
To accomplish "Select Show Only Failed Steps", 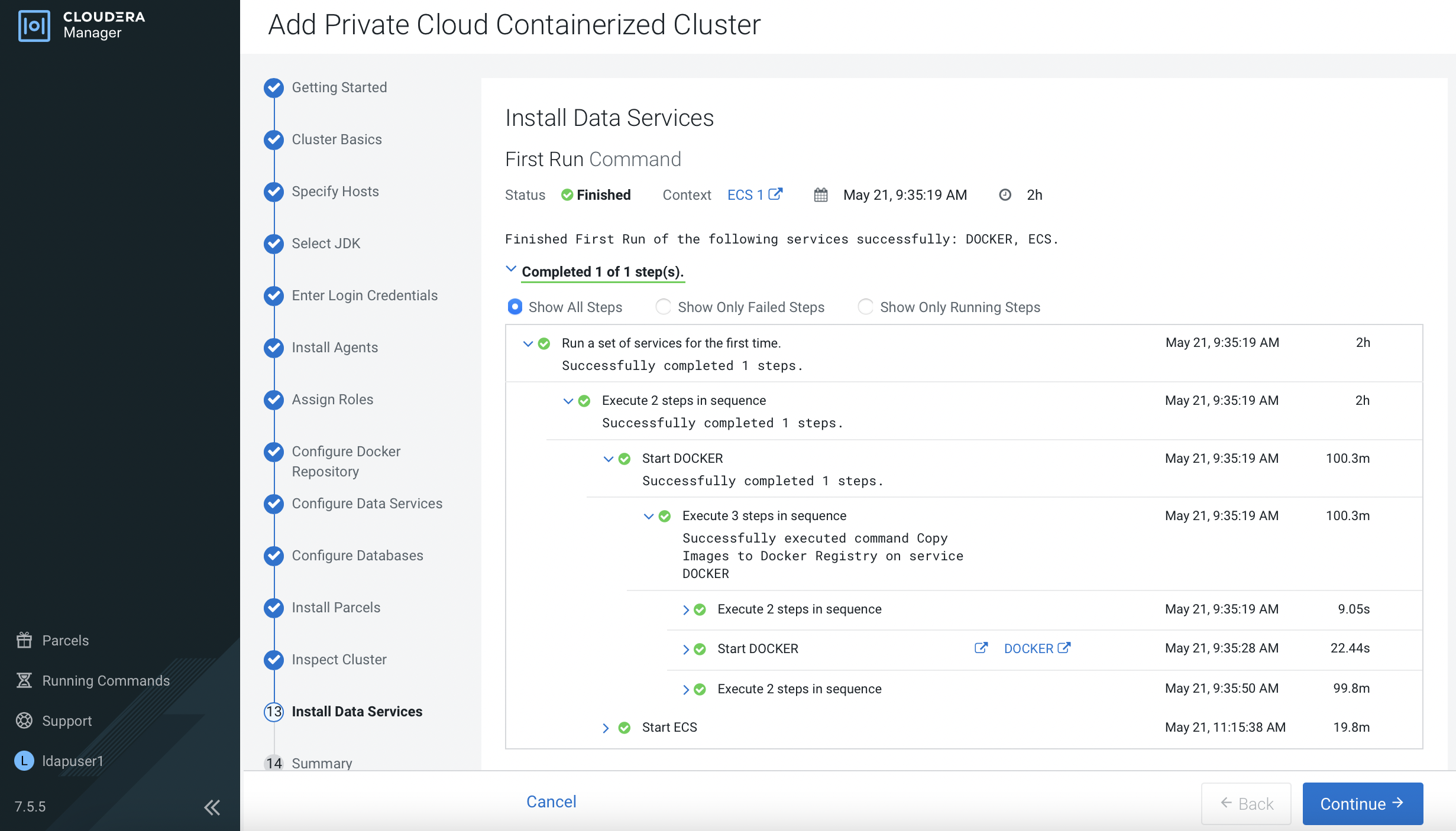I will tap(664, 307).
